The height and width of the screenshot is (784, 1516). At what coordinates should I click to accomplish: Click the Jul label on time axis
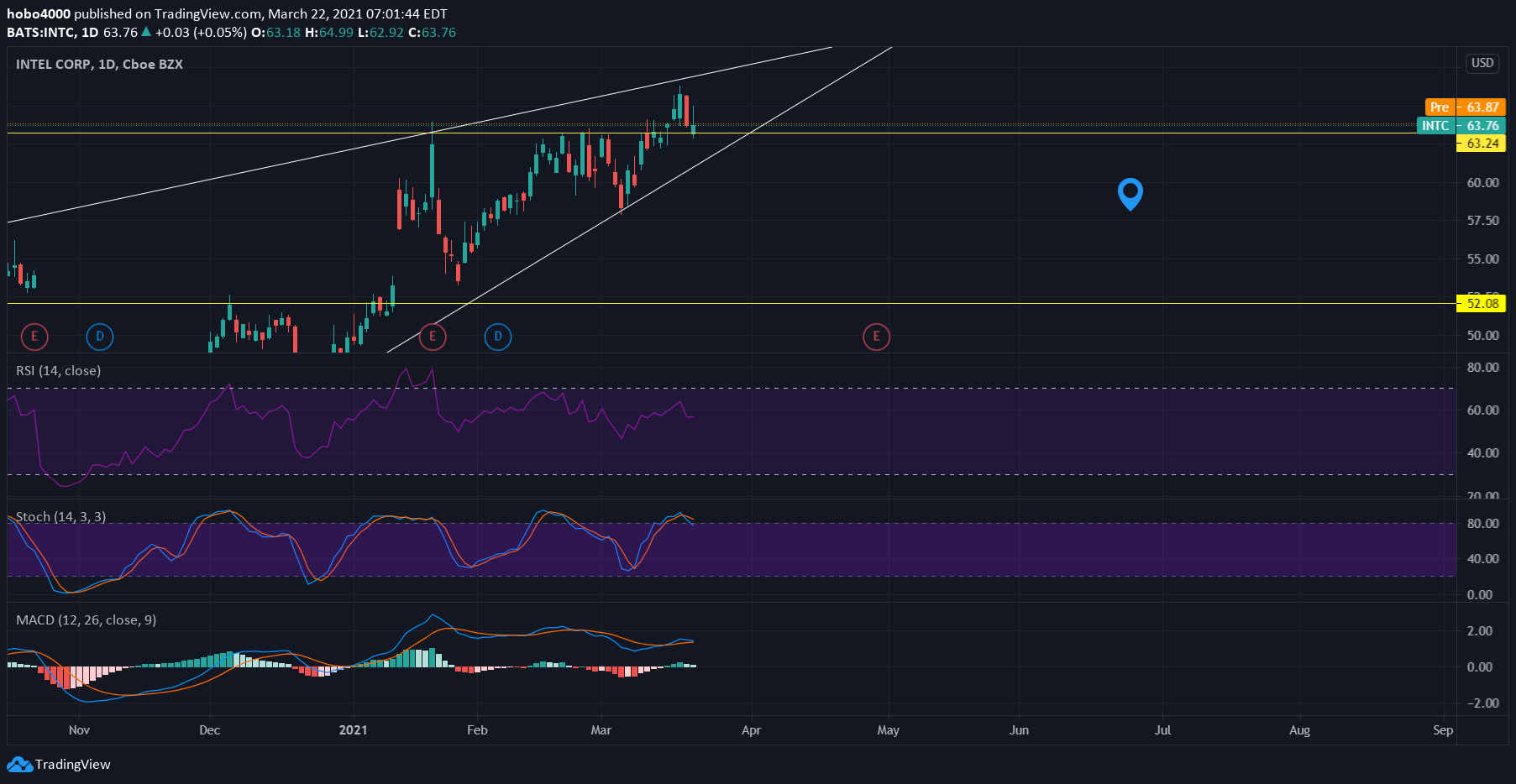click(1162, 730)
